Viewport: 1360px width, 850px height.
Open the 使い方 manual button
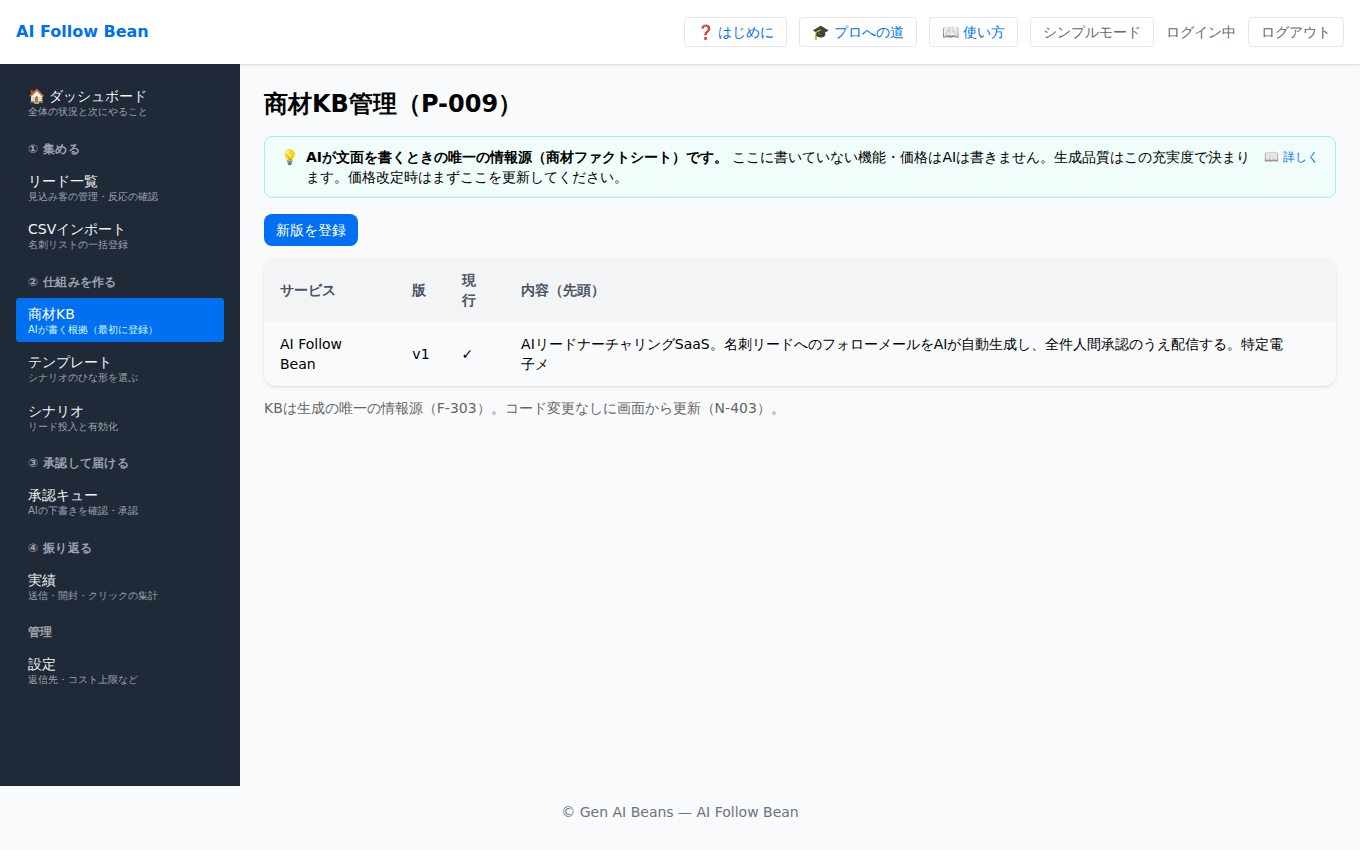point(973,32)
